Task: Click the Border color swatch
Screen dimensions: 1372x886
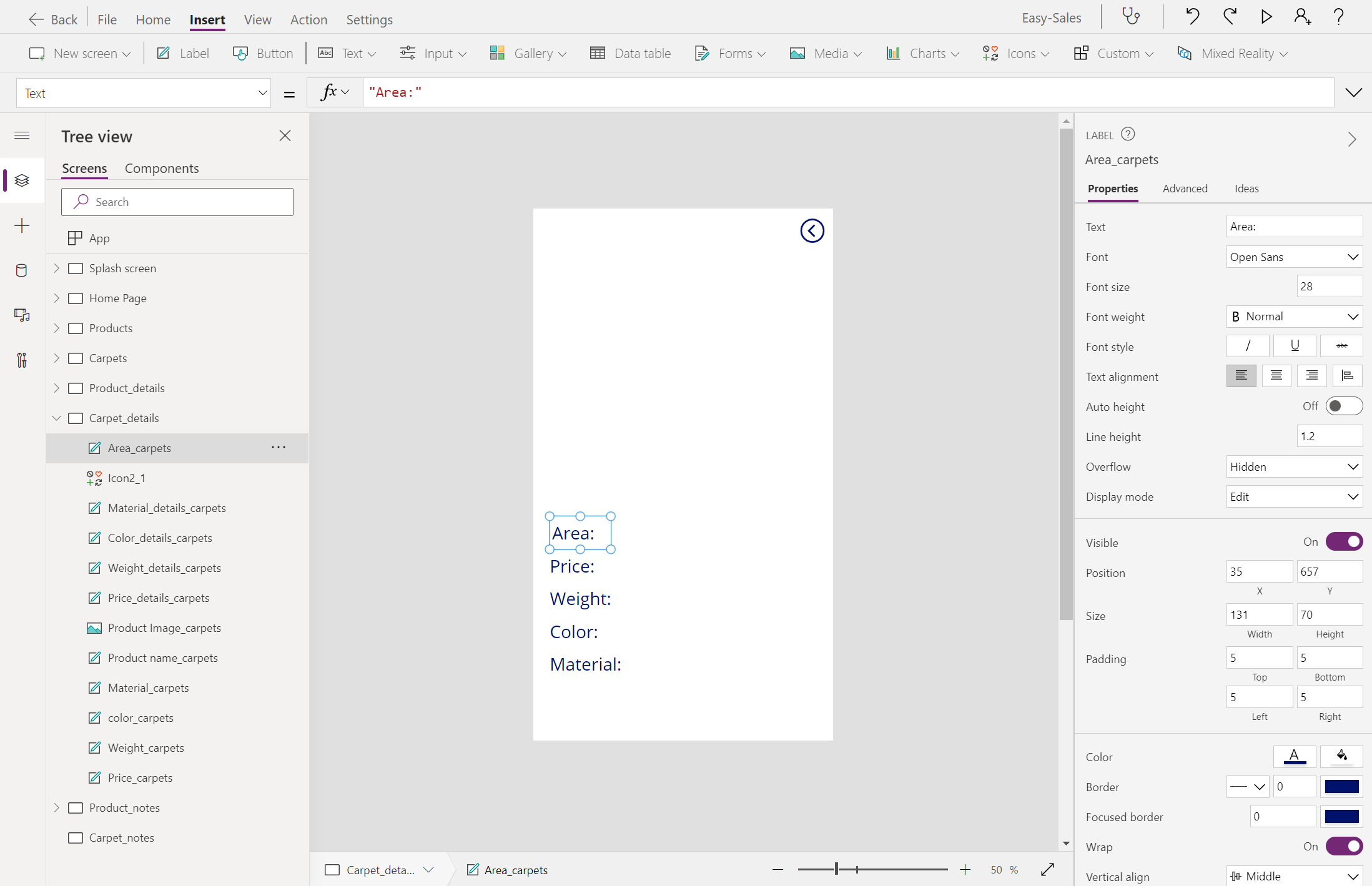Action: 1341,786
